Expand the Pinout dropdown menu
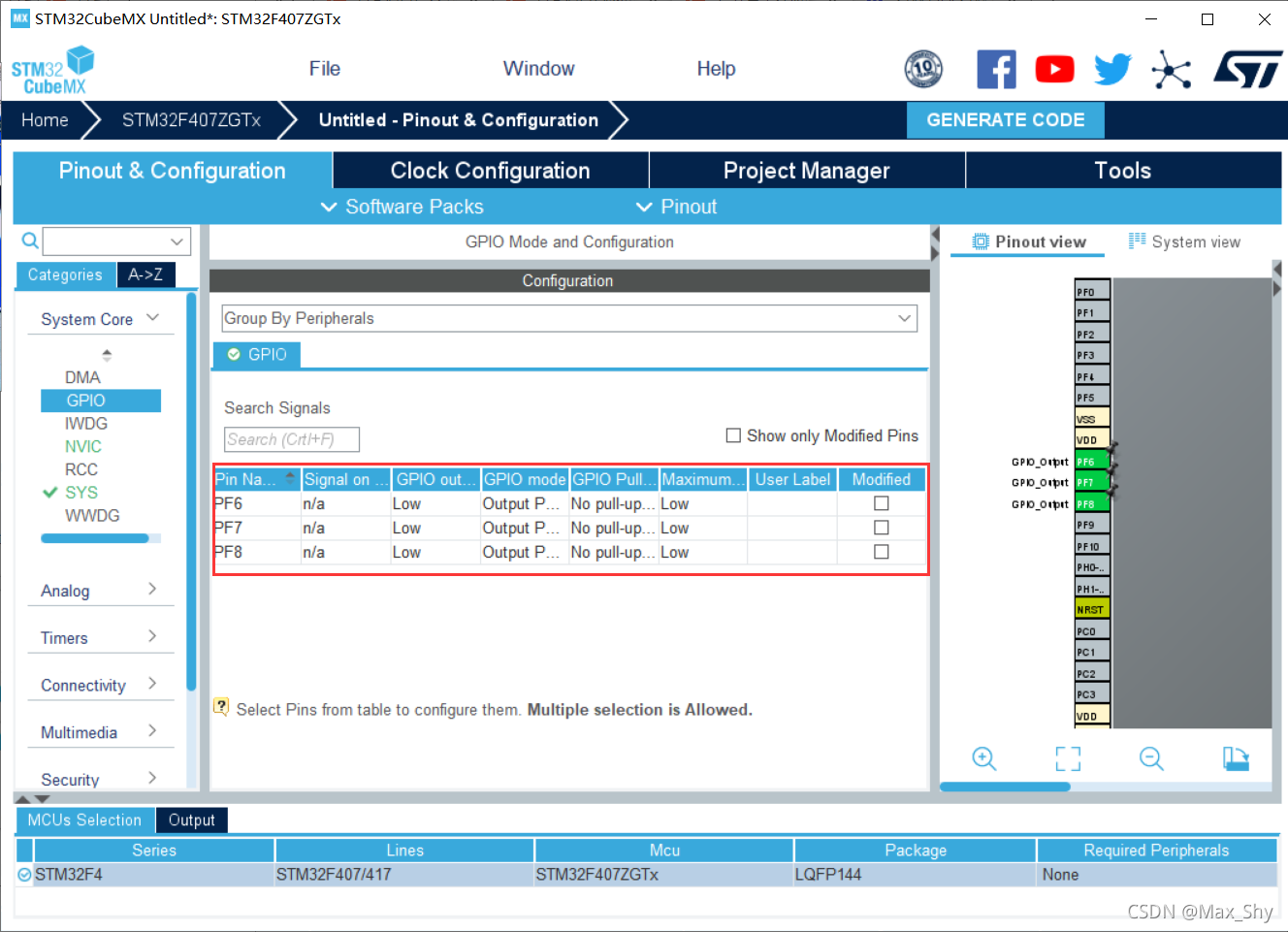1288x932 pixels. click(x=676, y=207)
